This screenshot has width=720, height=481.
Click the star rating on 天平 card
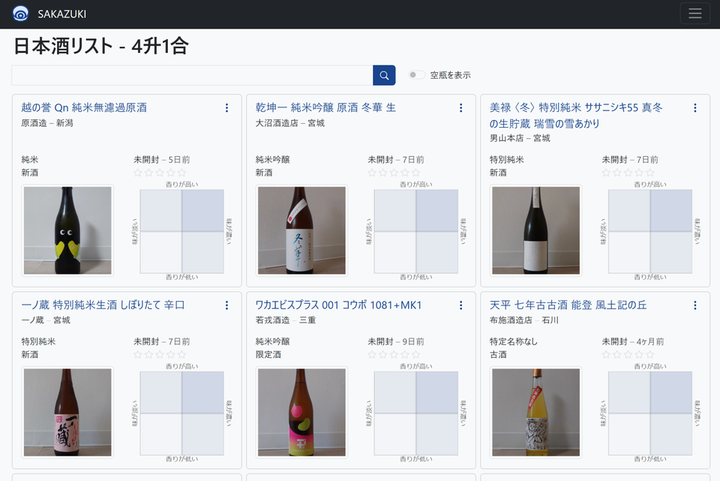tap(628, 354)
